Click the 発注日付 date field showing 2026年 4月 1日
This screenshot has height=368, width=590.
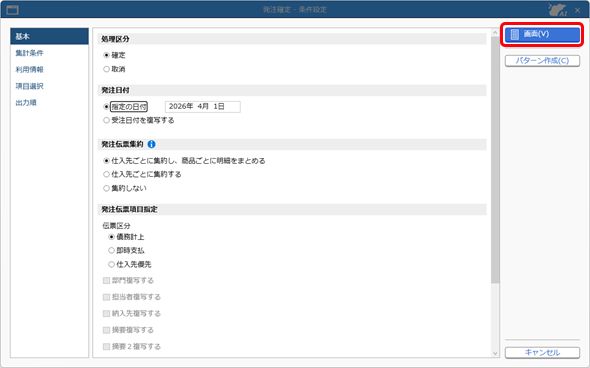(x=202, y=107)
